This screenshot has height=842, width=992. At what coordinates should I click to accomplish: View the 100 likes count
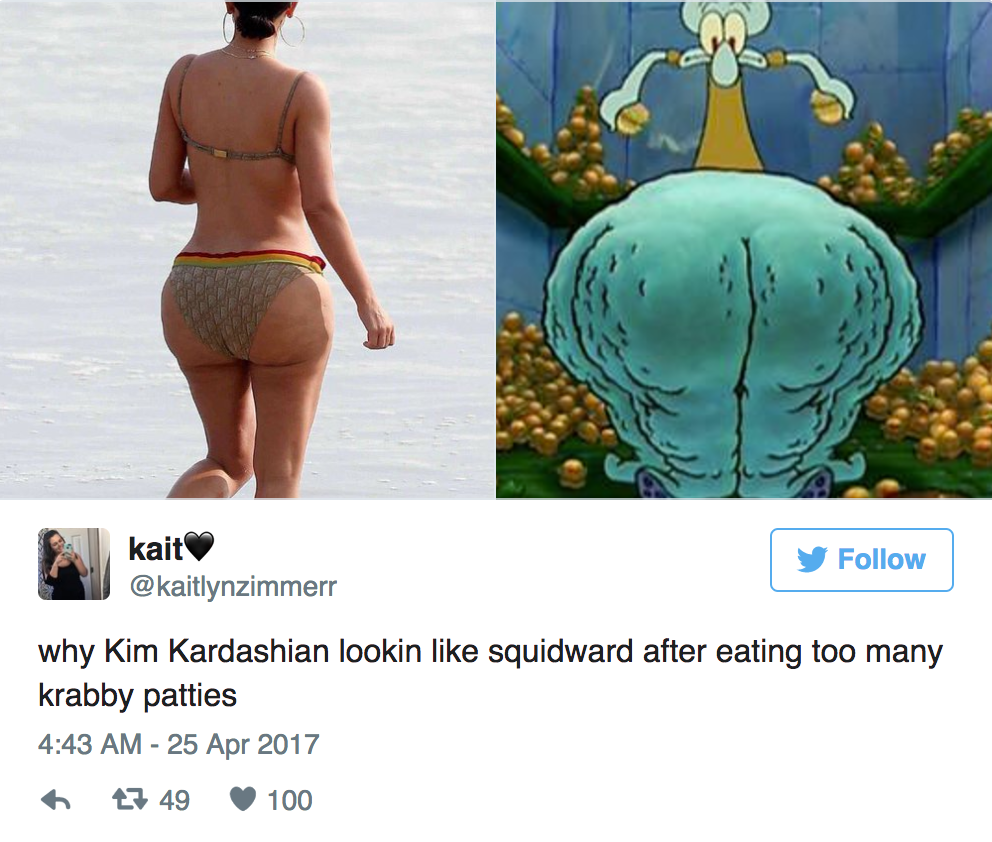click(x=290, y=800)
